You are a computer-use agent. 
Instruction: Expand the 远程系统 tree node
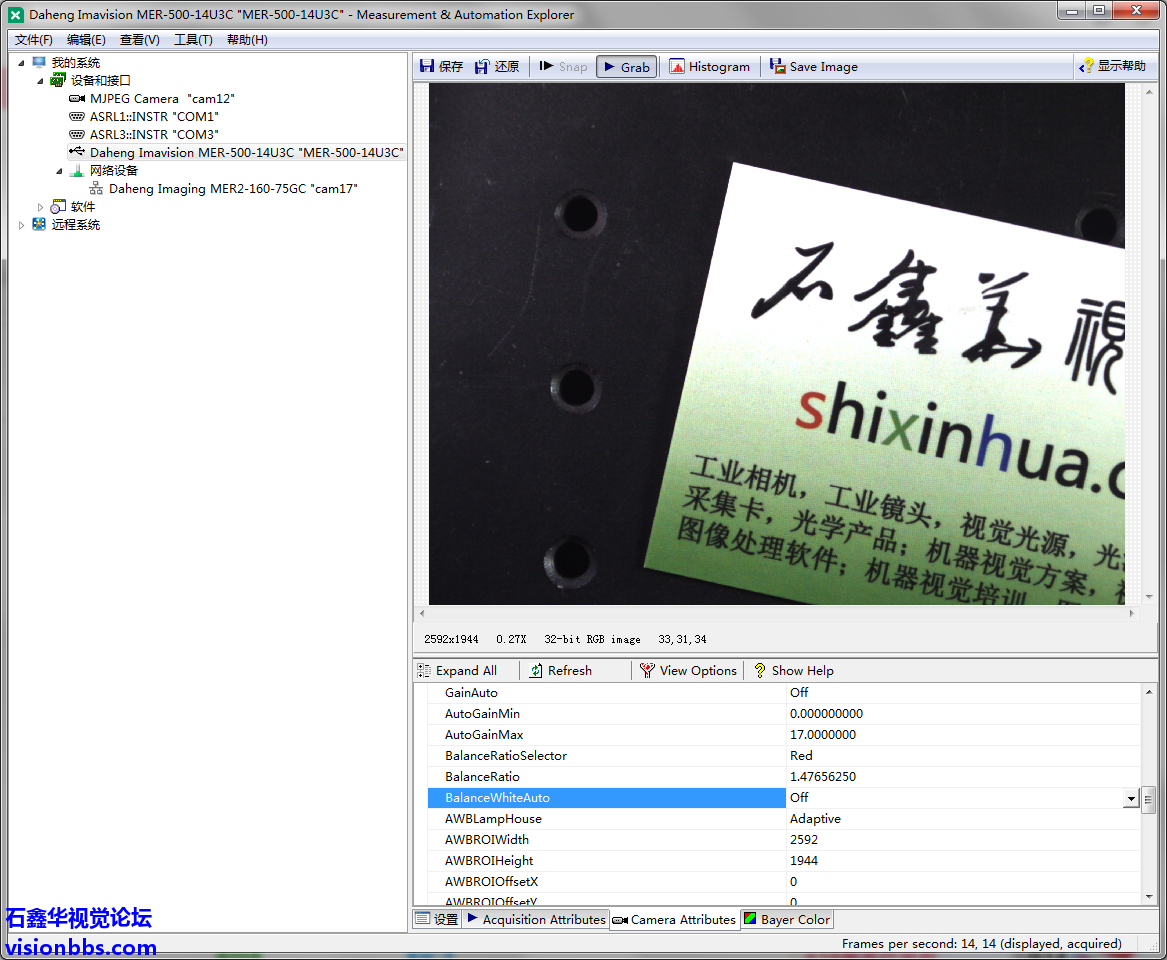[22, 225]
